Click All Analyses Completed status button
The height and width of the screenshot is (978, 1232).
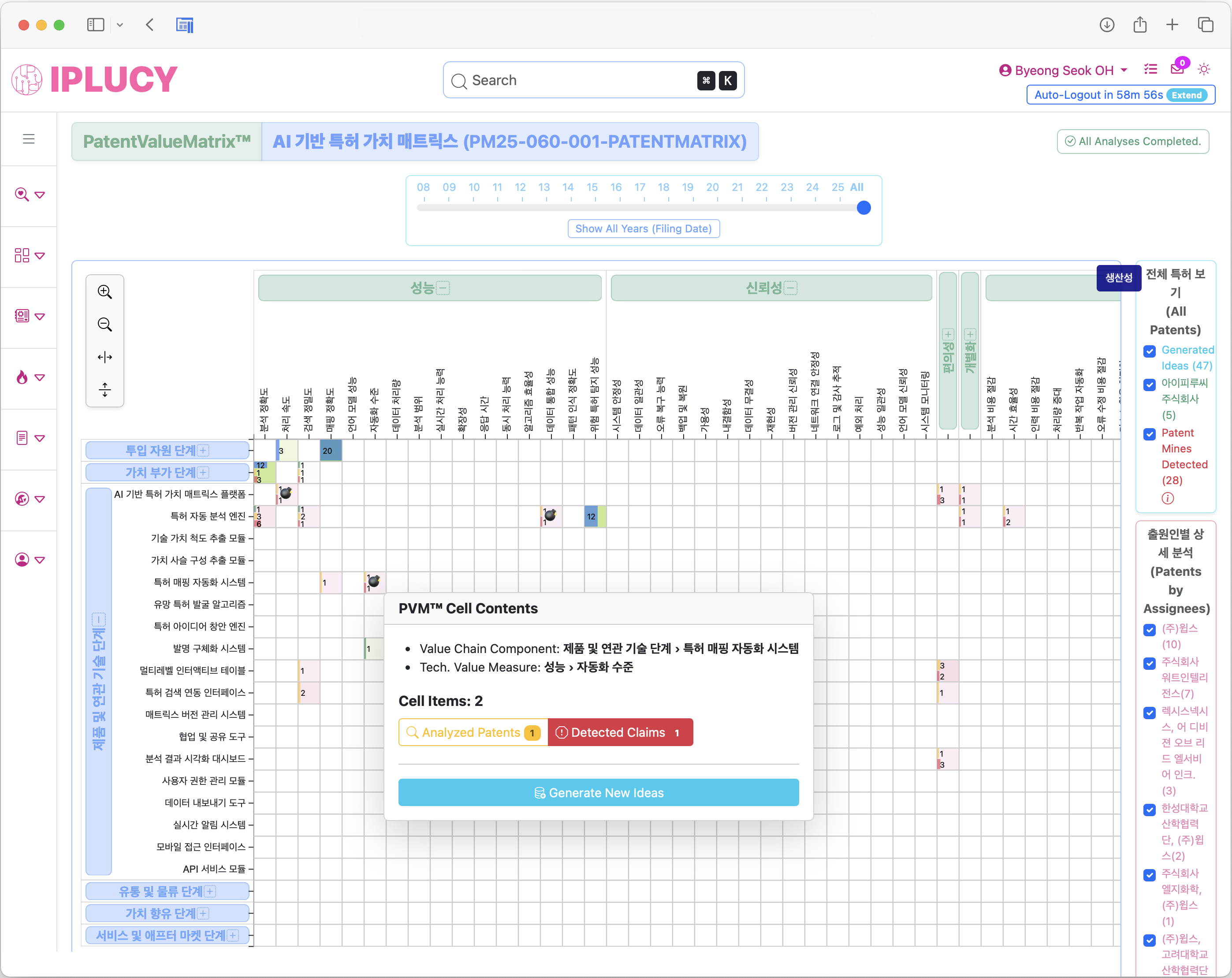click(x=1132, y=141)
